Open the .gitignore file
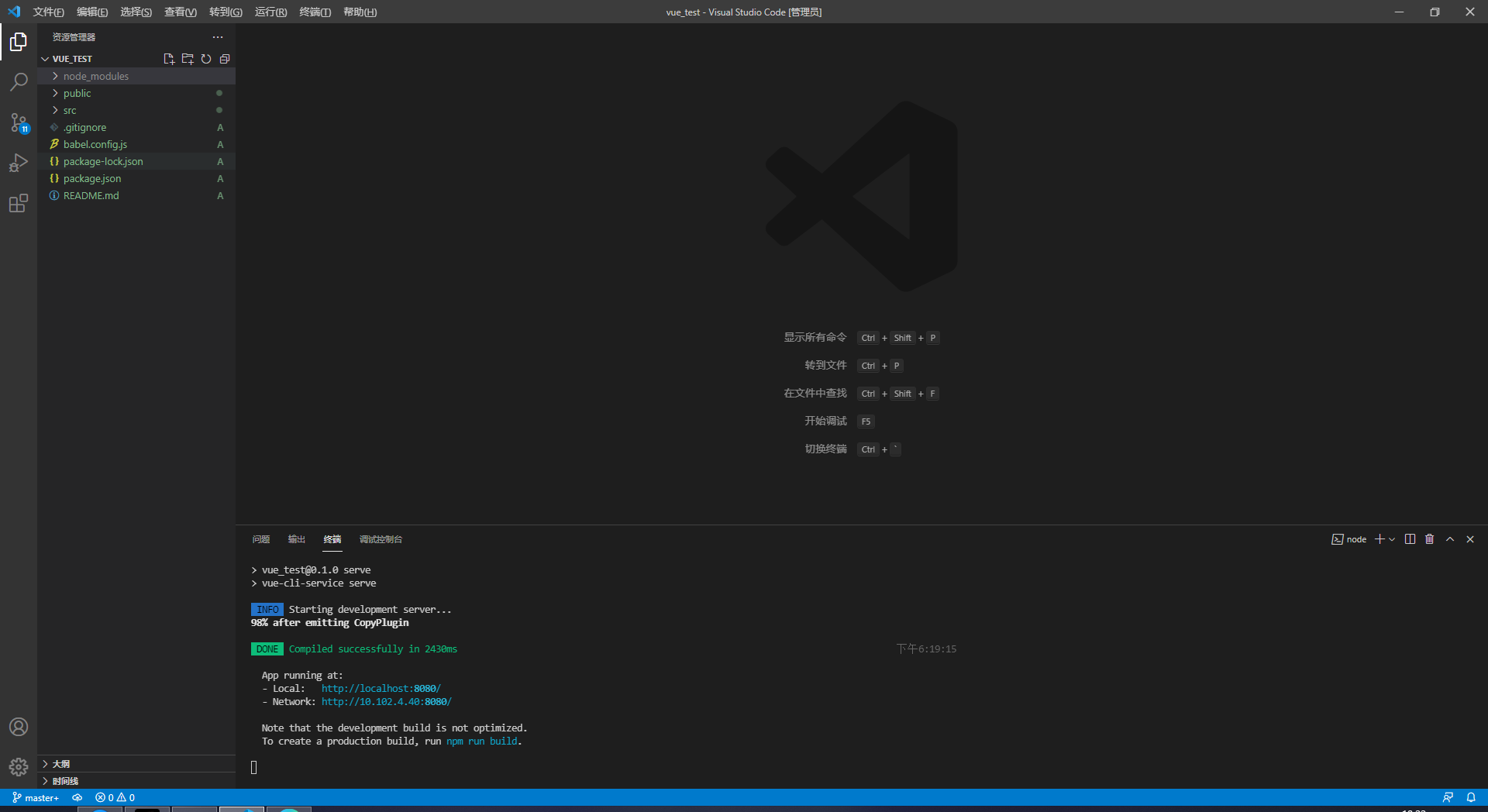This screenshot has height=812, width=1488. point(136,127)
